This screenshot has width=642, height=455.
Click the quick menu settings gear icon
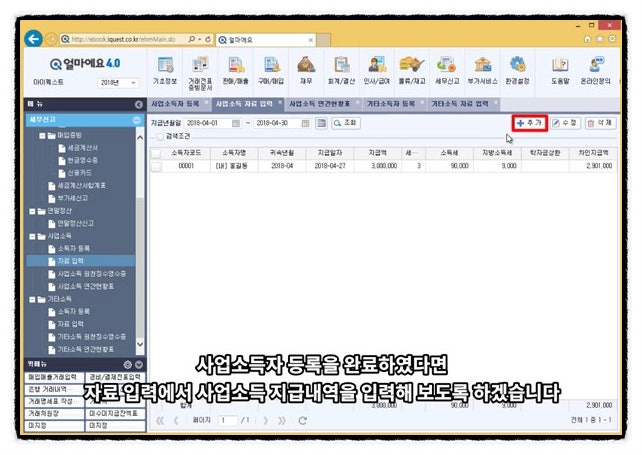(x=128, y=364)
